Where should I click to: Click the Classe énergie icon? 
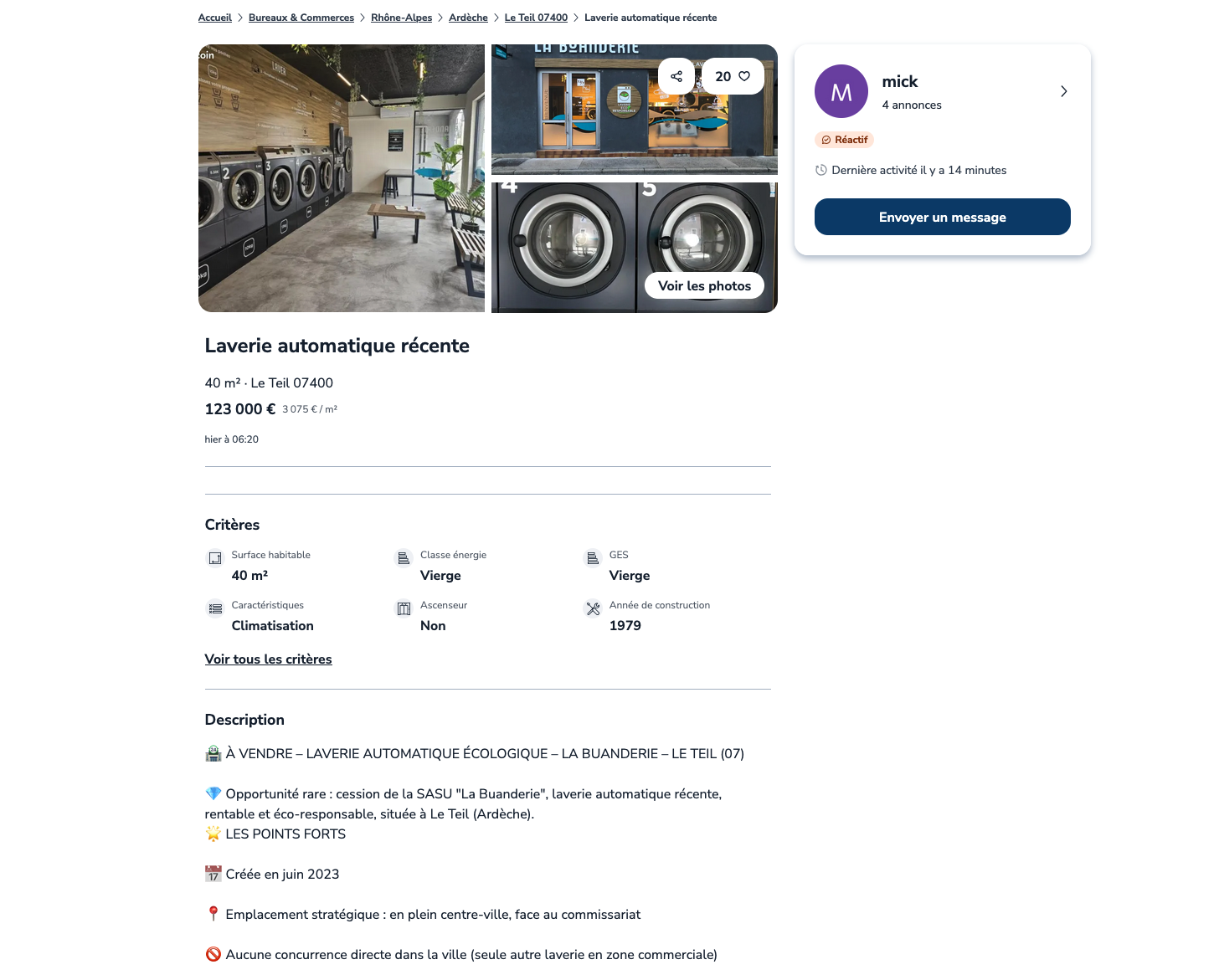[404, 558]
